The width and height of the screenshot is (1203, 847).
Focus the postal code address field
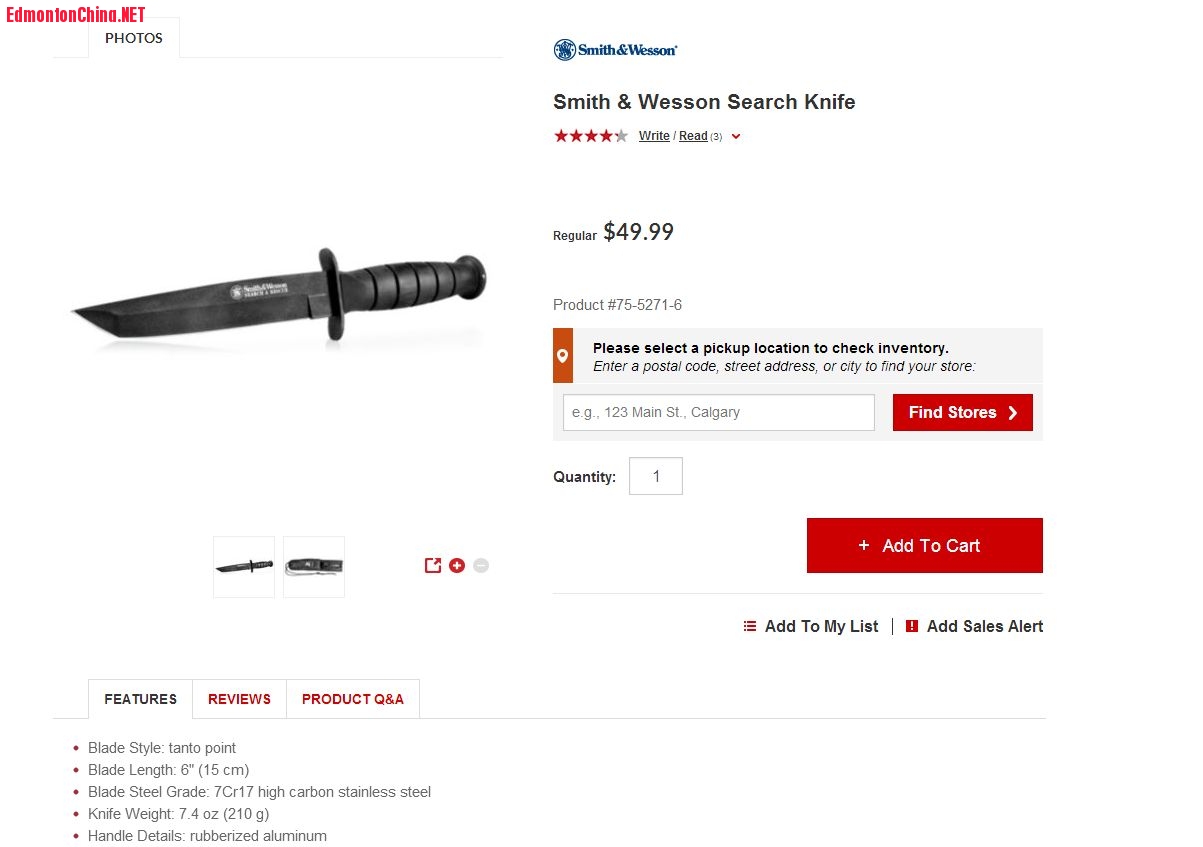pos(719,412)
